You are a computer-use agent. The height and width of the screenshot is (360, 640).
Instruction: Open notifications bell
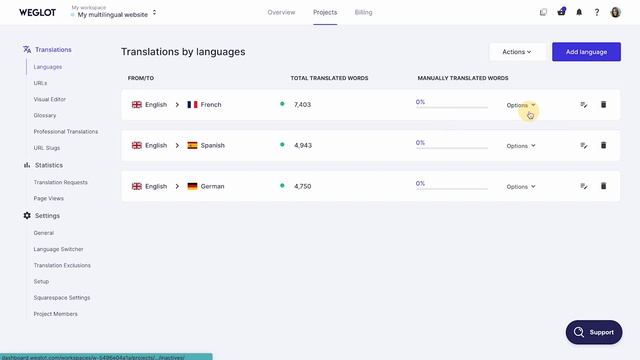[579, 12]
